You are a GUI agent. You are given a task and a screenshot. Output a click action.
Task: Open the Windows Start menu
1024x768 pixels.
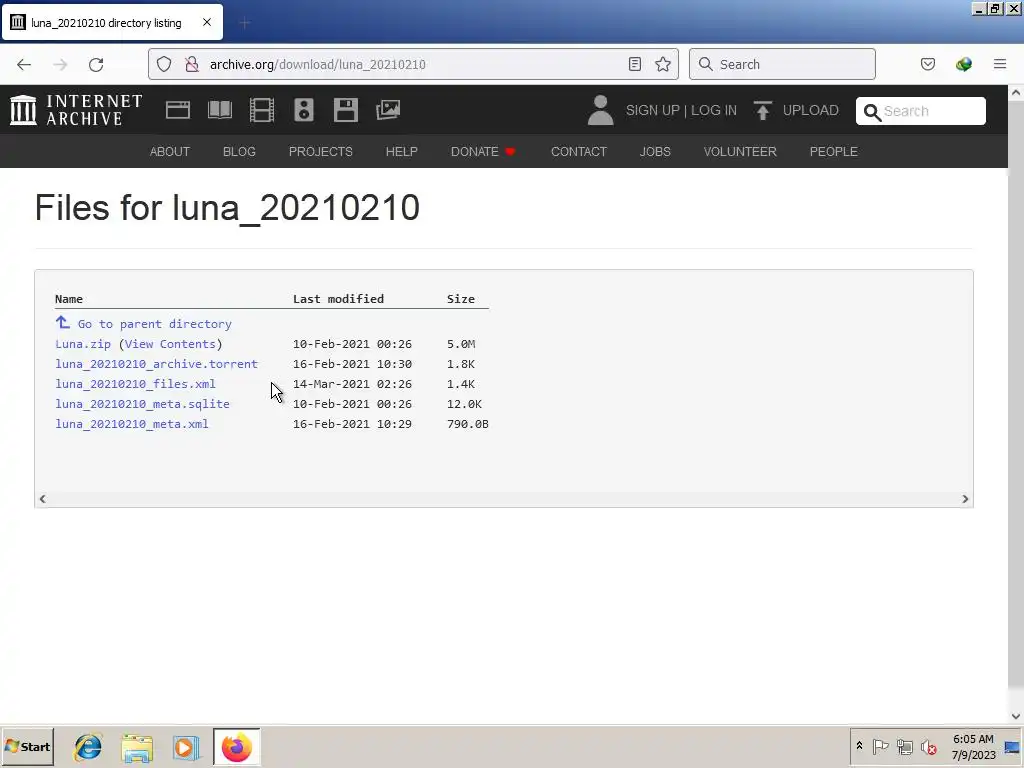click(27, 746)
